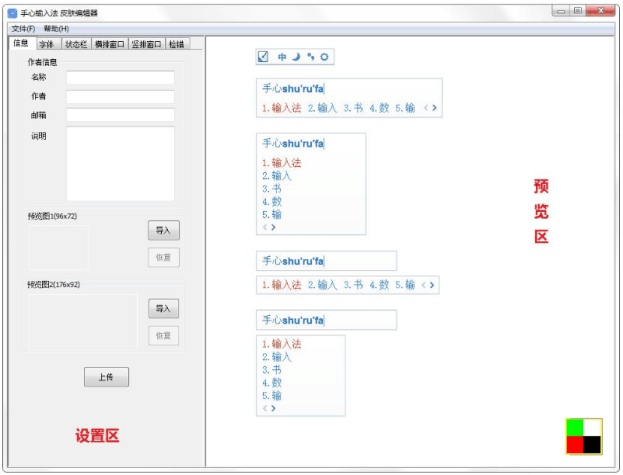The image size is (623, 475).
Task: Click previous-page arrow in split horizontal candidate bar
Action: (424, 285)
